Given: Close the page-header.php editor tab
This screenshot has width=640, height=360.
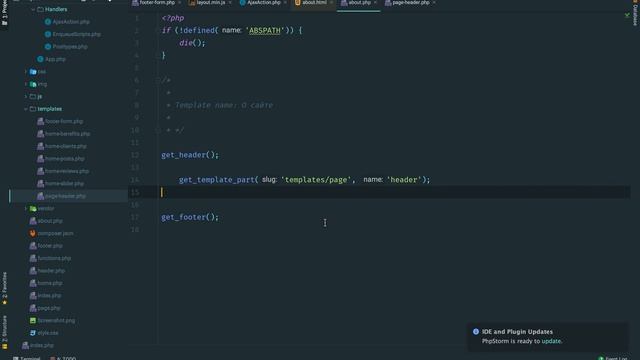Looking at the screenshot, I should [x=434, y=2].
